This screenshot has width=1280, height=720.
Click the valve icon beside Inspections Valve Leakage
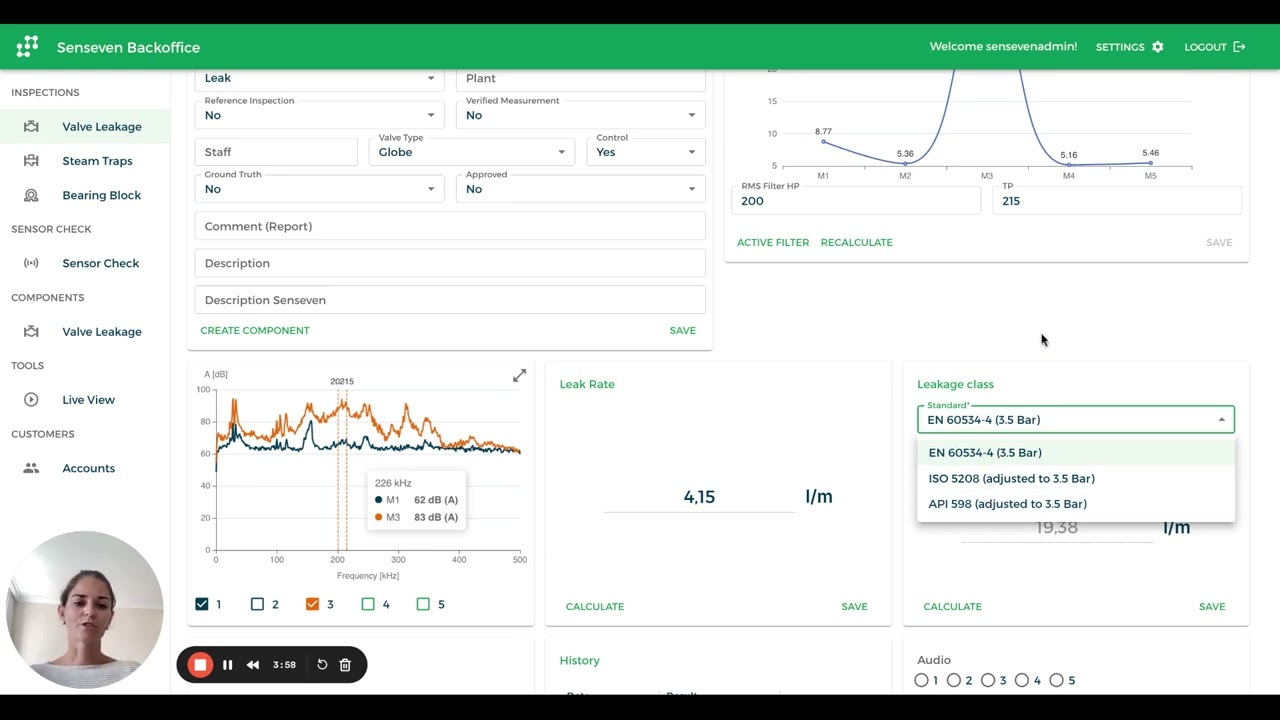tap(31, 127)
